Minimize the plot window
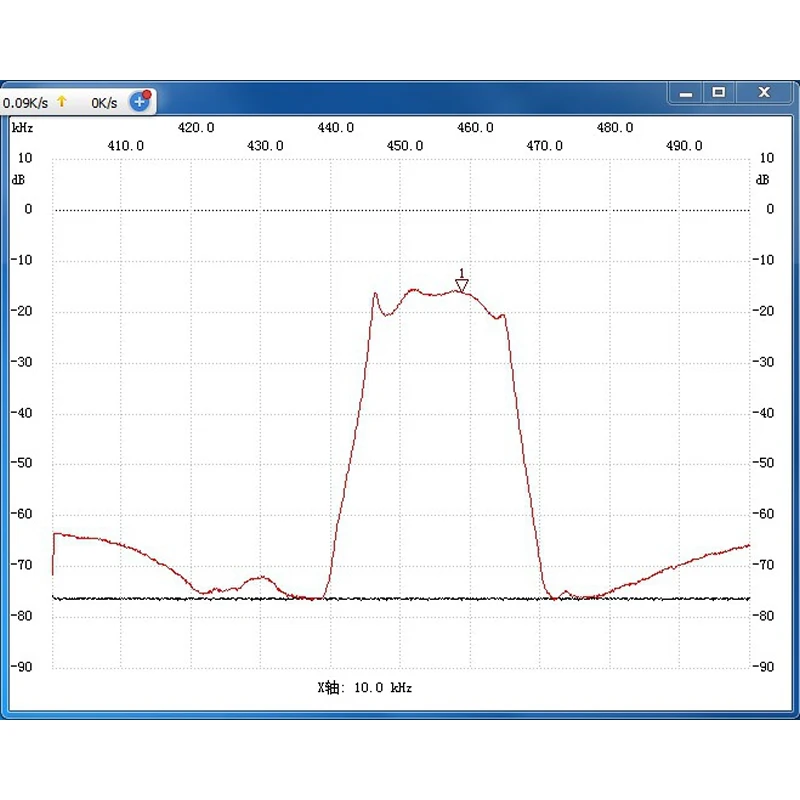The image size is (800, 800). pos(686,93)
